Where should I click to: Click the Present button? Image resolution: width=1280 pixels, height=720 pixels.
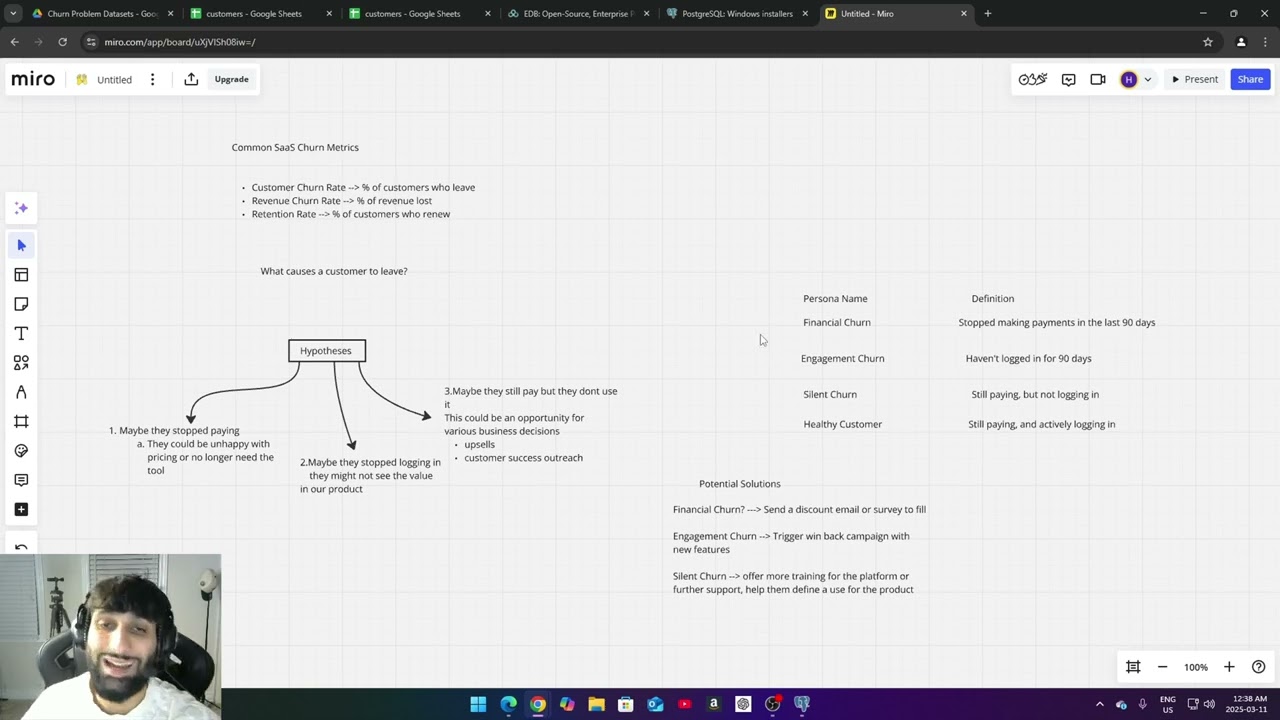[1195, 79]
